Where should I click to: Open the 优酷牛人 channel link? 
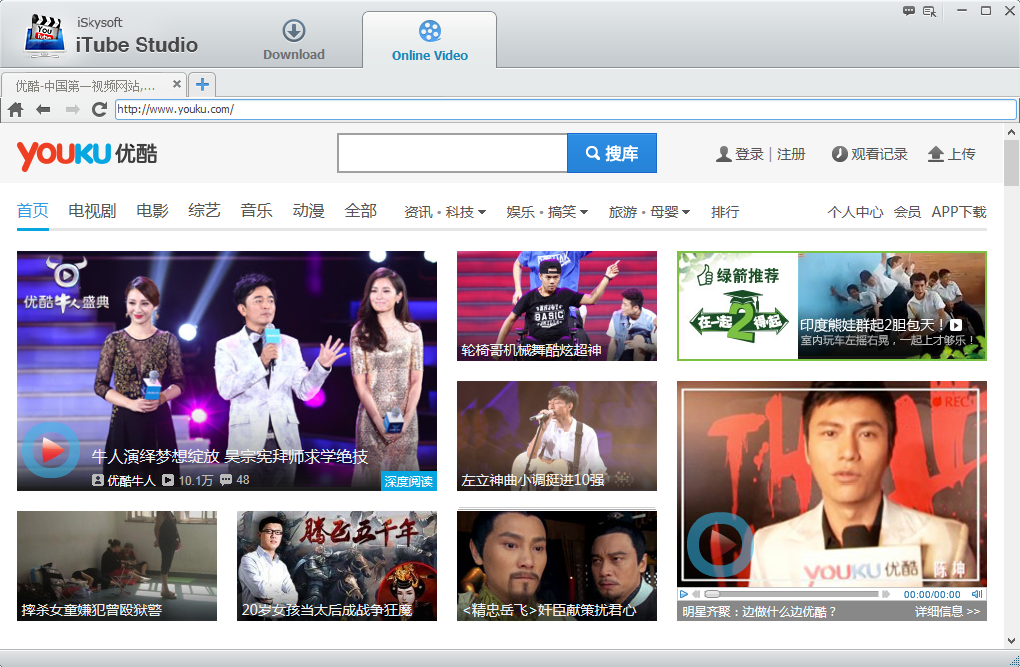coord(124,480)
